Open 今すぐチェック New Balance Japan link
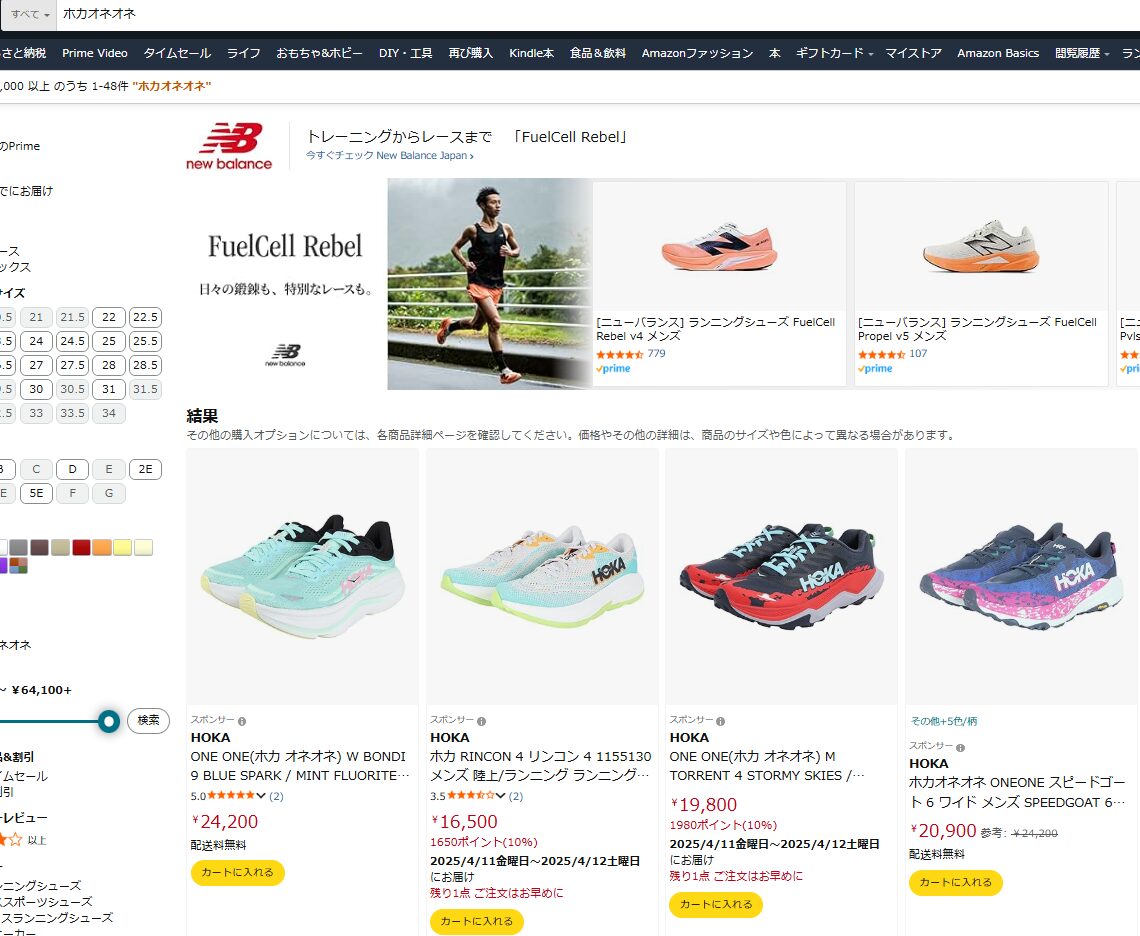 pyautogui.click(x=390, y=156)
